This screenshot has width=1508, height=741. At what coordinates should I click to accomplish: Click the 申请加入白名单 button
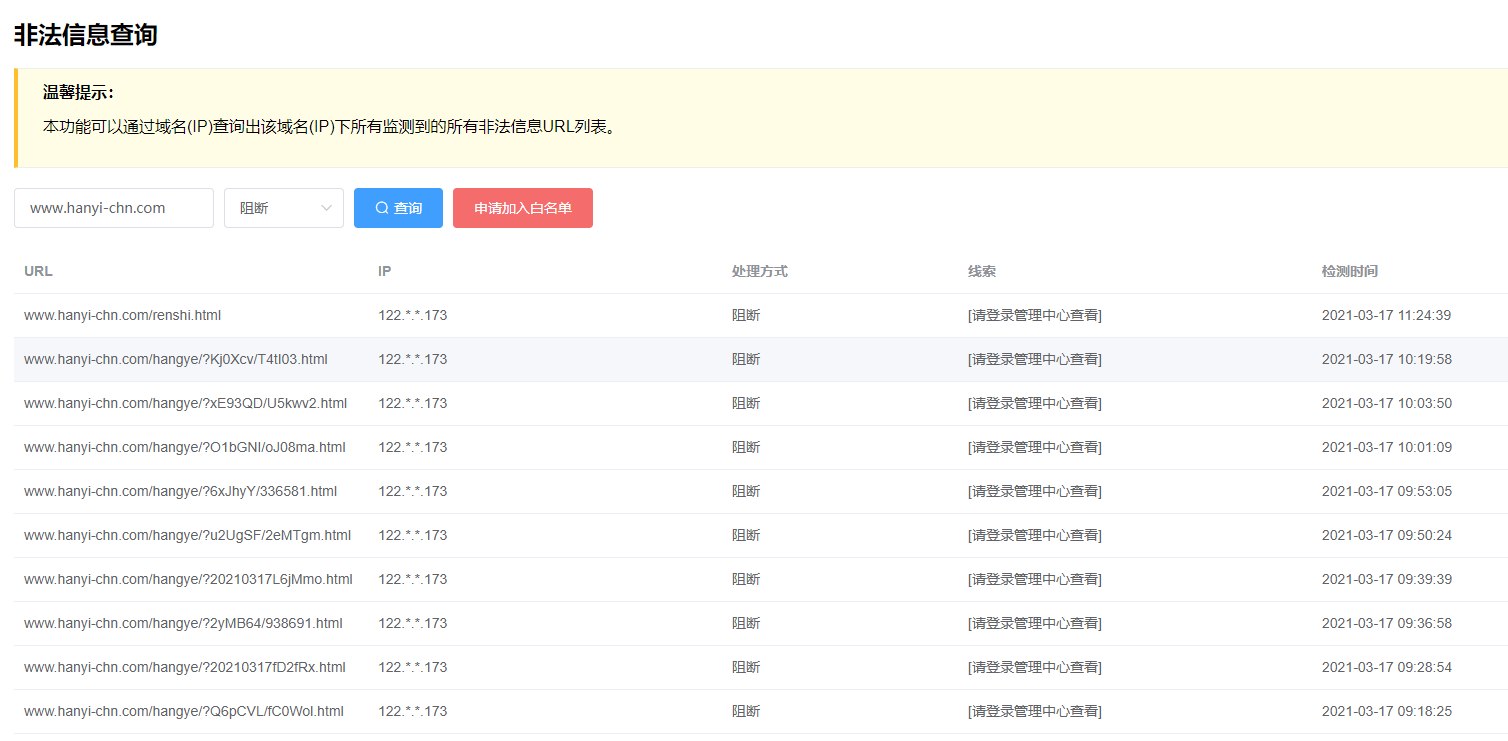522,208
